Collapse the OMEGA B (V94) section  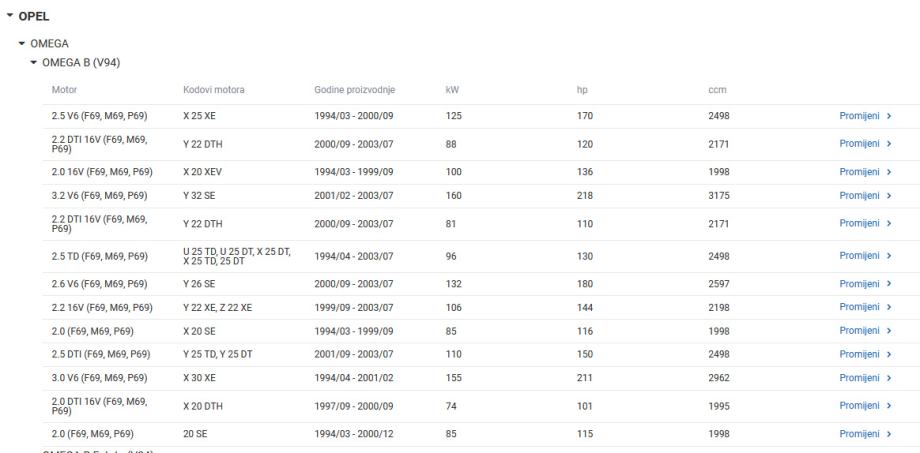tap(33, 62)
